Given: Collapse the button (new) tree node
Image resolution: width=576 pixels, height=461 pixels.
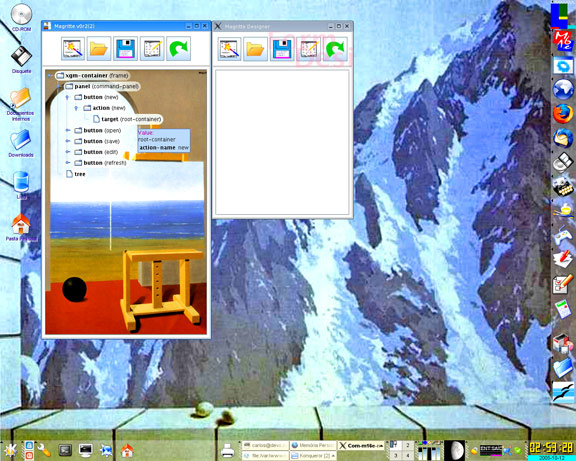Looking at the screenshot, I should [67, 97].
